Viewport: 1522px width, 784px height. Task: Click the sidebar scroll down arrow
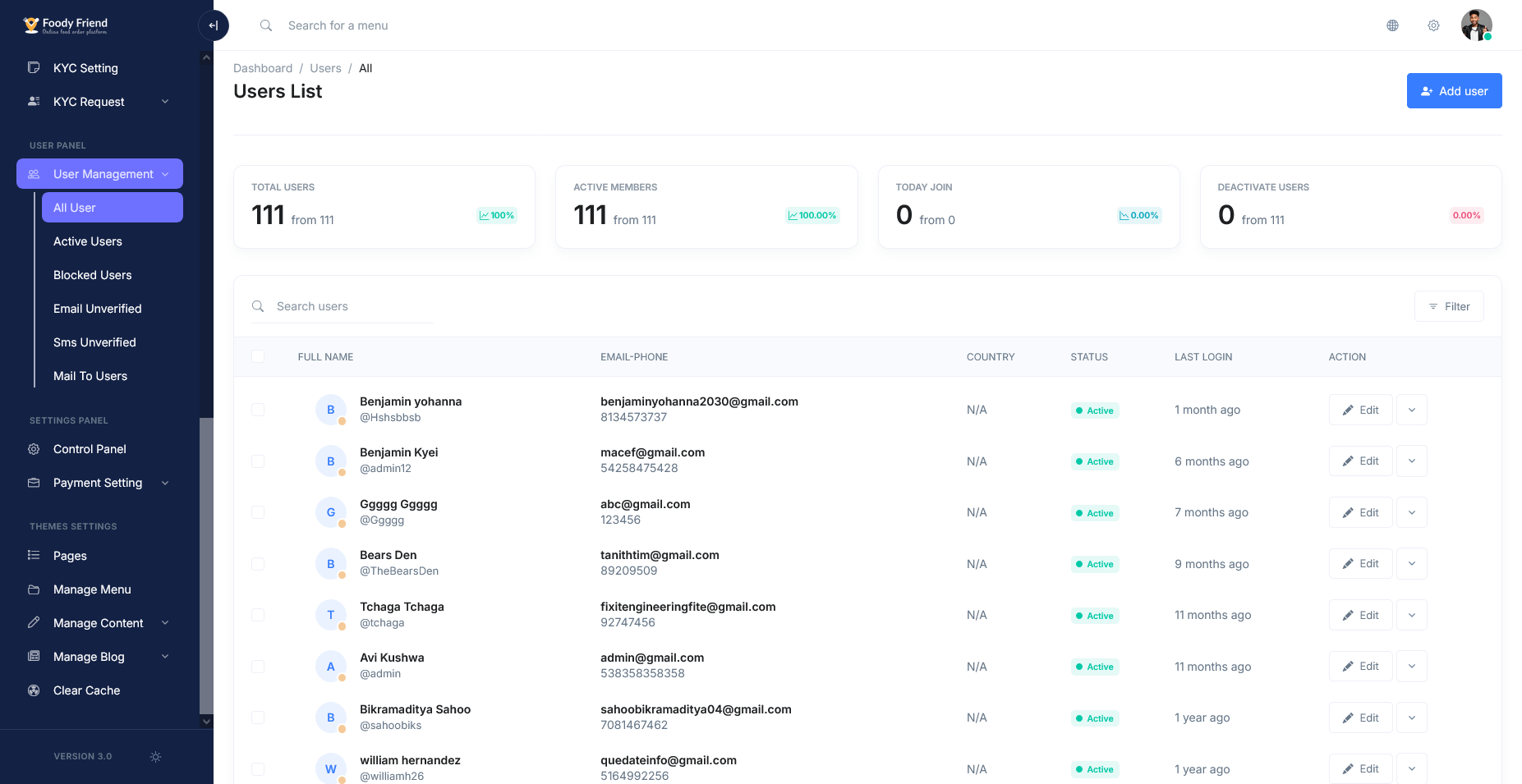[x=206, y=722]
